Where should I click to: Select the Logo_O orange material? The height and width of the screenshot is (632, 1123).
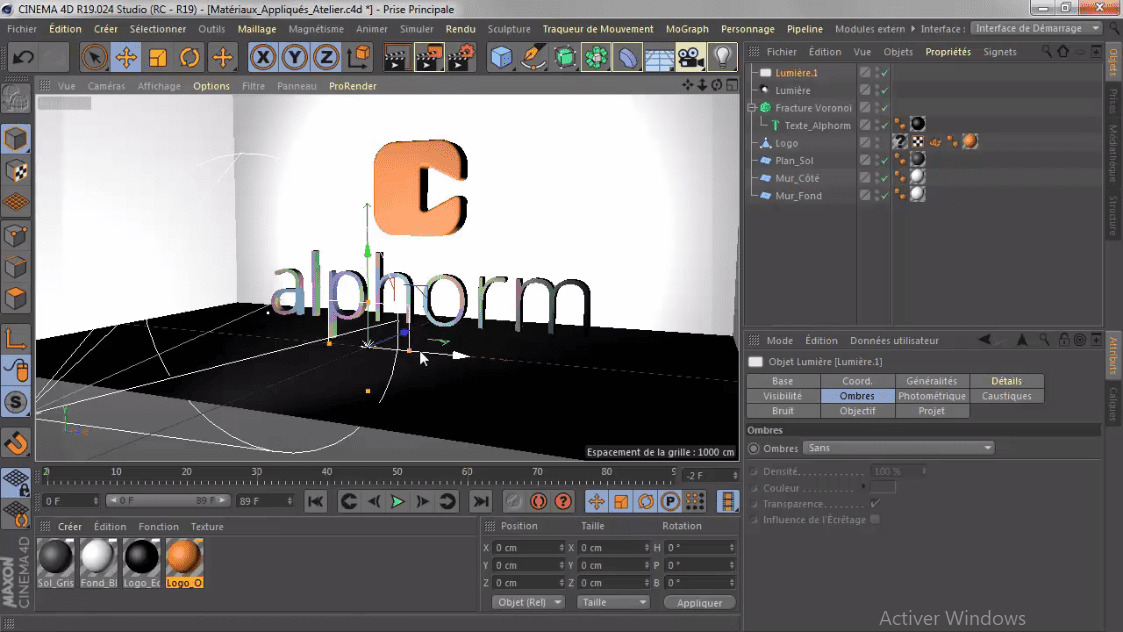pos(184,559)
